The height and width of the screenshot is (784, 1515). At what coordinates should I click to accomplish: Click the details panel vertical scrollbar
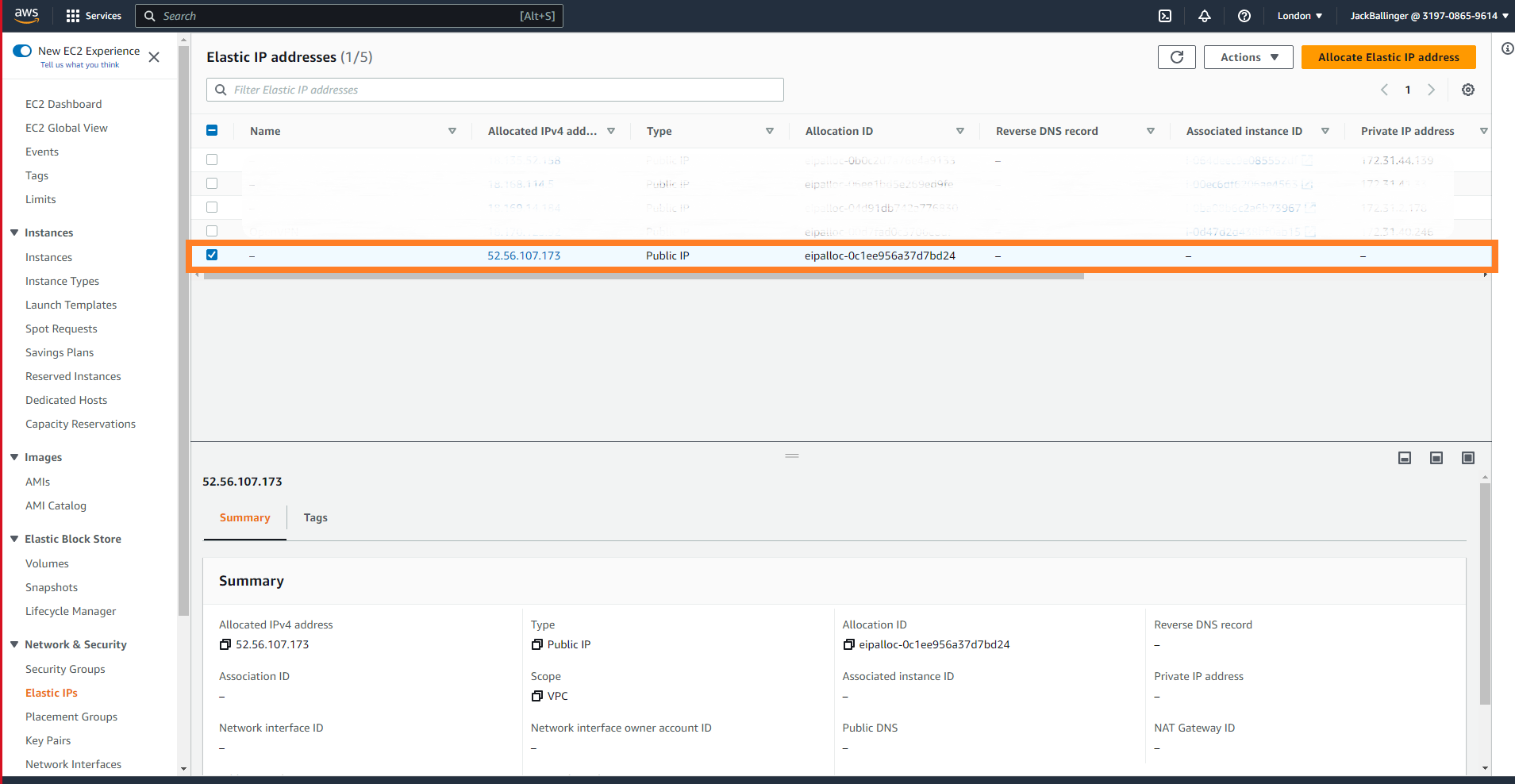click(x=1485, y=594)
